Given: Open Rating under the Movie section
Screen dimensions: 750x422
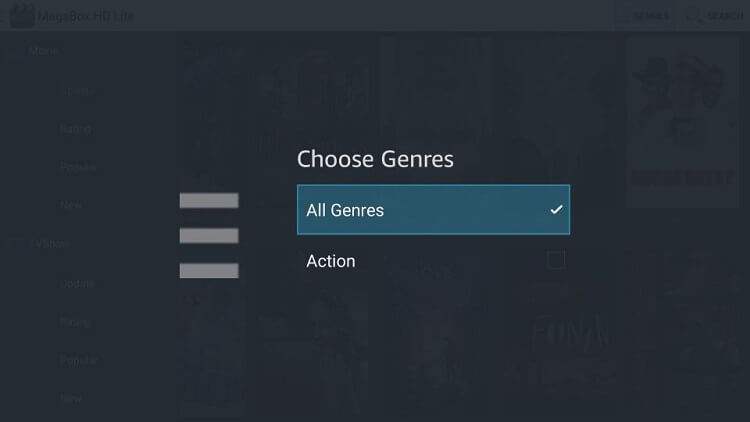Looking at the screenshot, I should tap(76, 129).
